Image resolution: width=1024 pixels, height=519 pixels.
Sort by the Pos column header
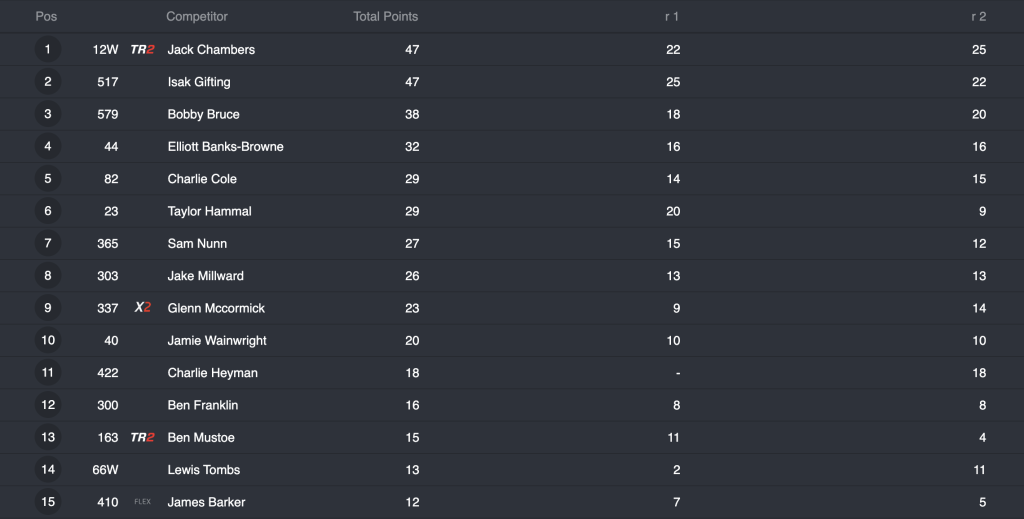(46, 17)
